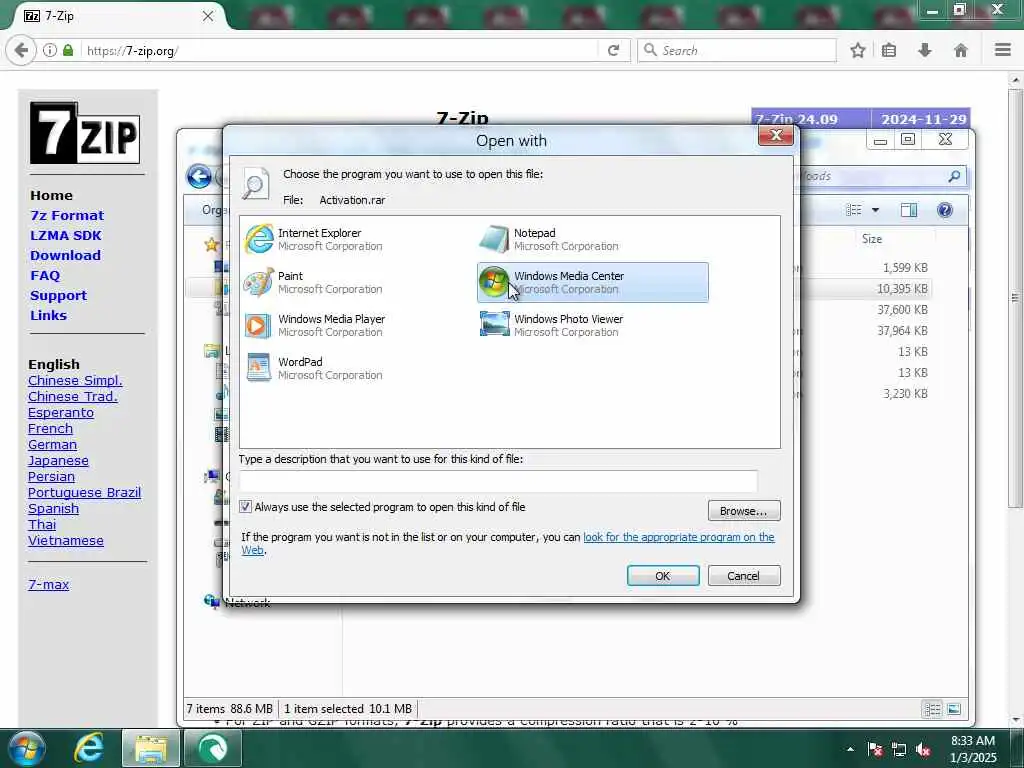Open Internet Explorer from taskbar

[88, 748]
